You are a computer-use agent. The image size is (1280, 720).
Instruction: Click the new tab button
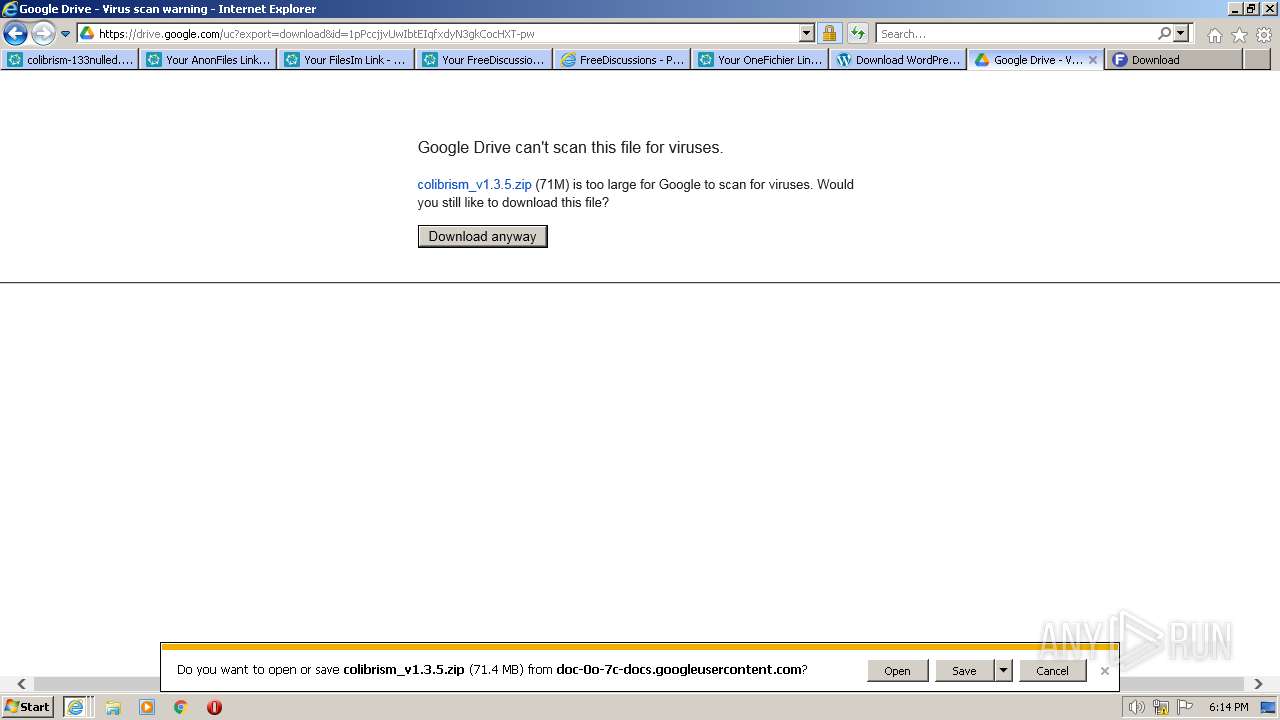coord(1257,60)
